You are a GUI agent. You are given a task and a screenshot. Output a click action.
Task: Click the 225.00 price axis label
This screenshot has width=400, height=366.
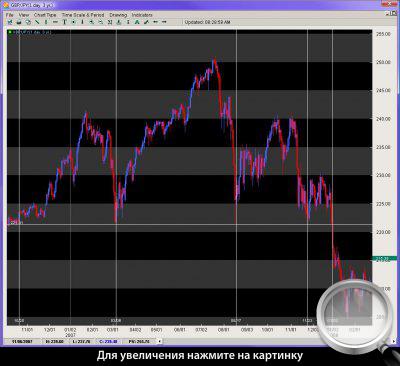tap(383, 204)
